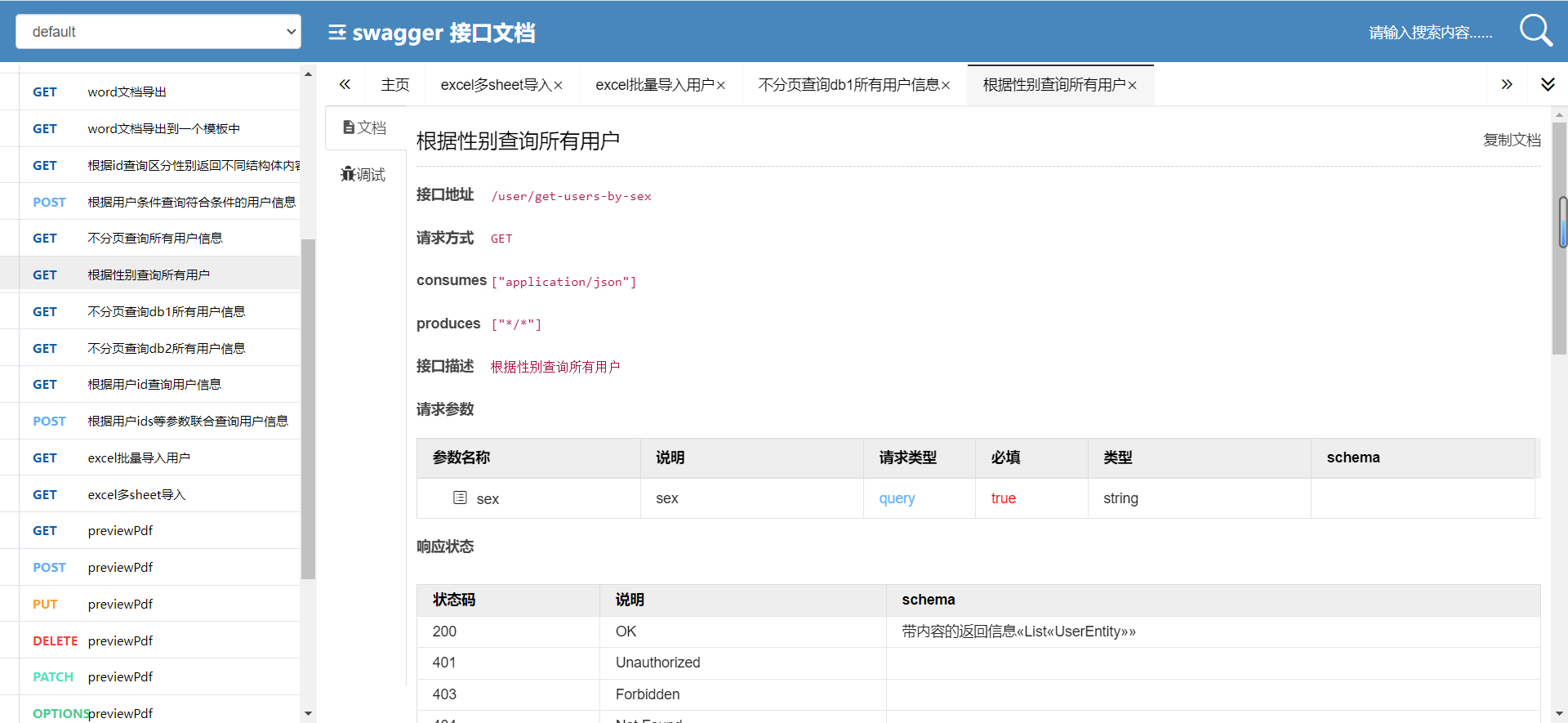This screenshot has height=723, width=1568.
Task: Click the string type cell for sex
Action: 1200,498
